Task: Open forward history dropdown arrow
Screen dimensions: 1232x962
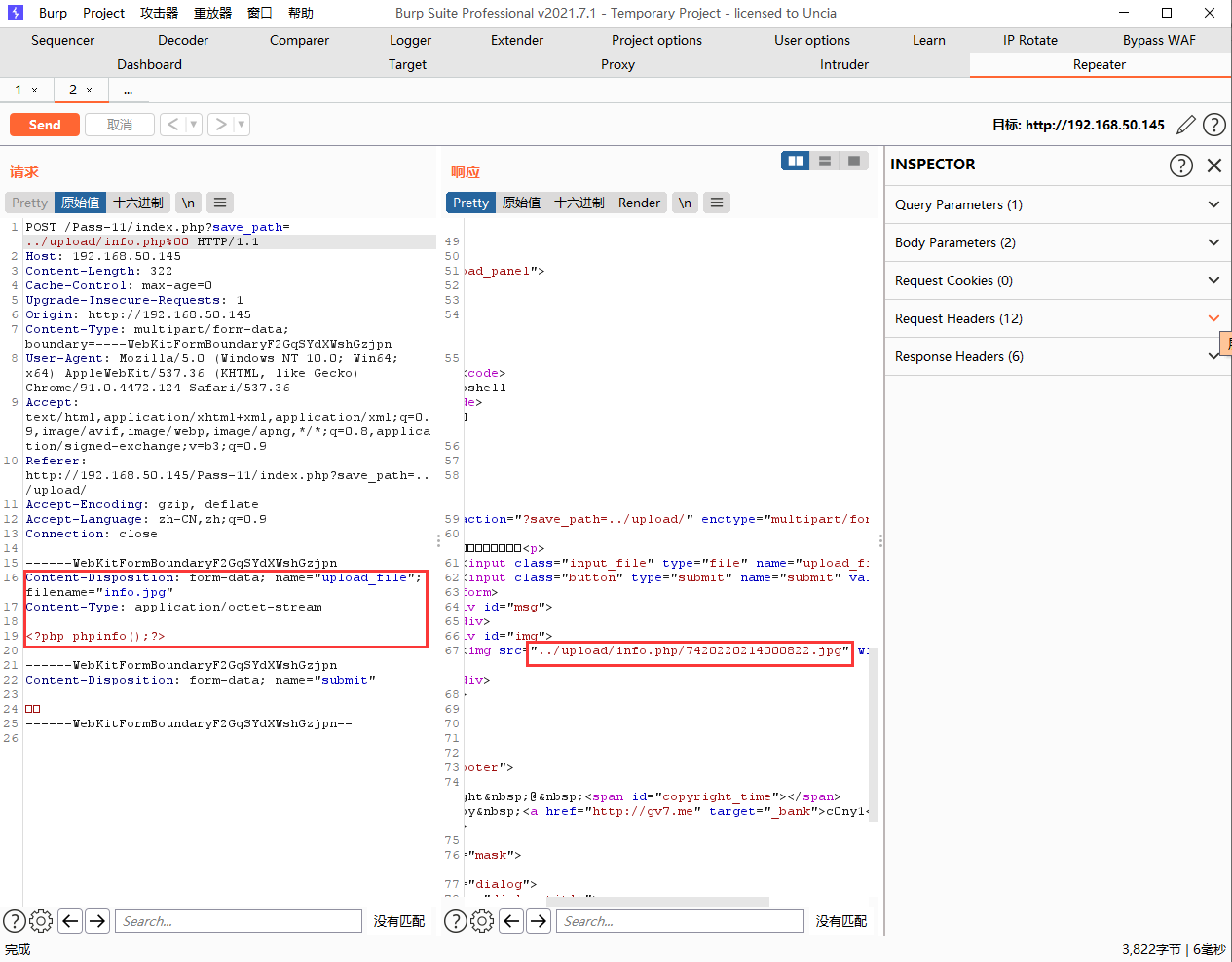Action: [x=242, y=125]
